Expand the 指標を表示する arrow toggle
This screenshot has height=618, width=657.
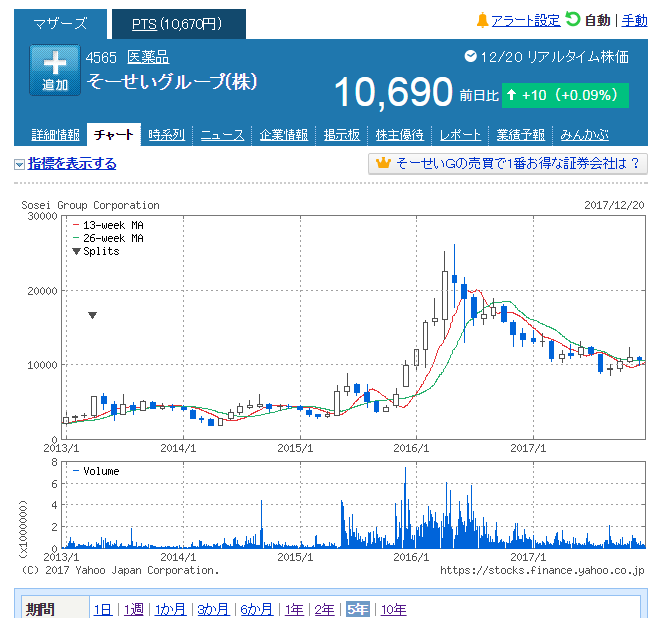click(19, 164)
